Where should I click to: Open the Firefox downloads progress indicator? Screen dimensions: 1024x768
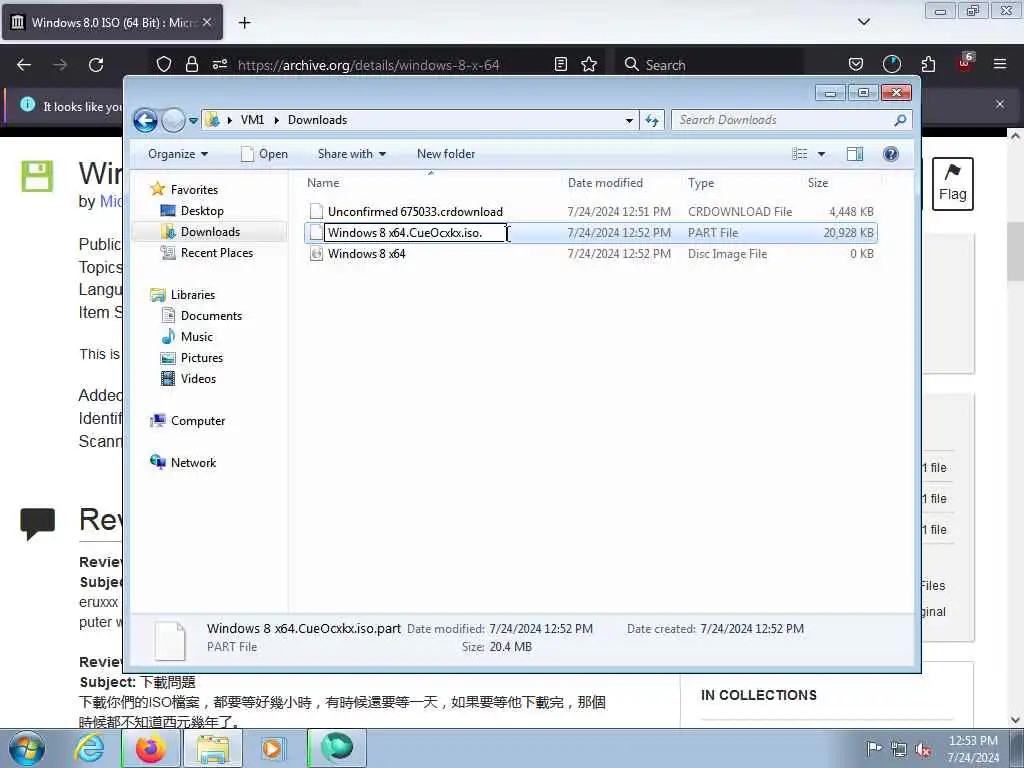[x=891, y=64]
